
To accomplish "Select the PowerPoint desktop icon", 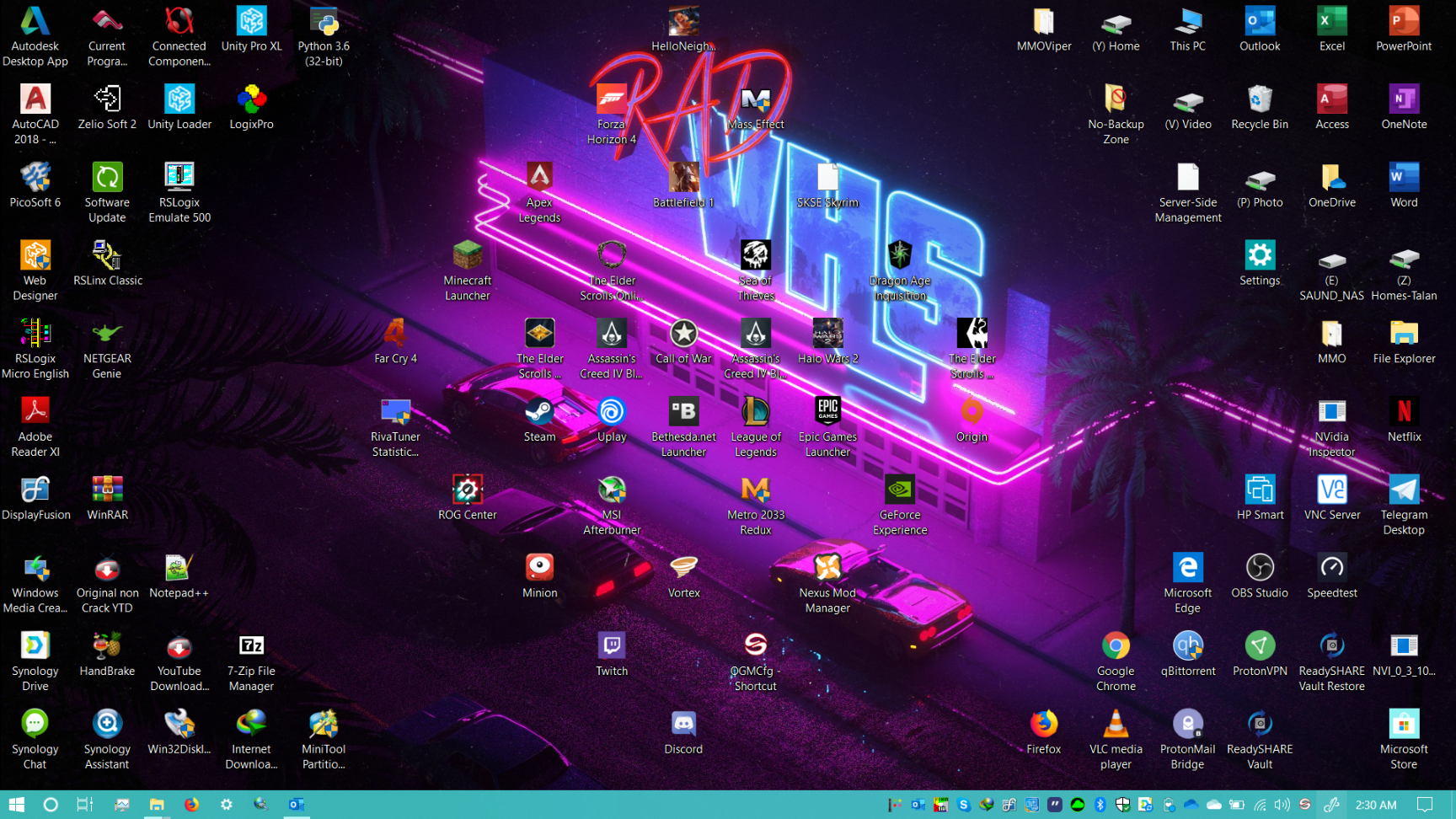I will pos(1404,29).
